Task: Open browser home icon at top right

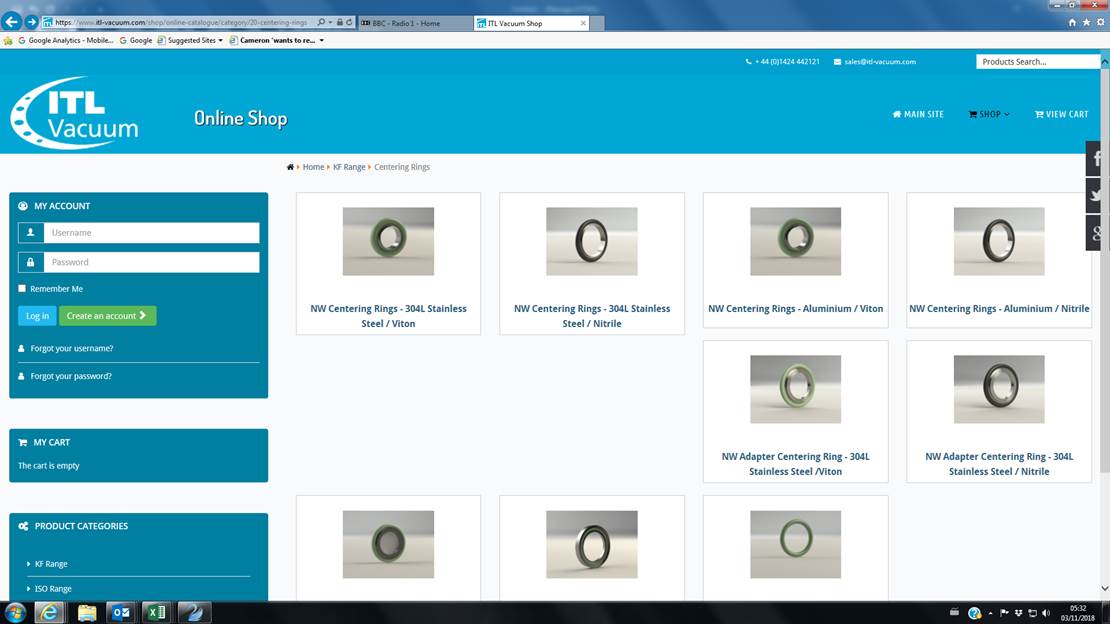Action: 1072,23
